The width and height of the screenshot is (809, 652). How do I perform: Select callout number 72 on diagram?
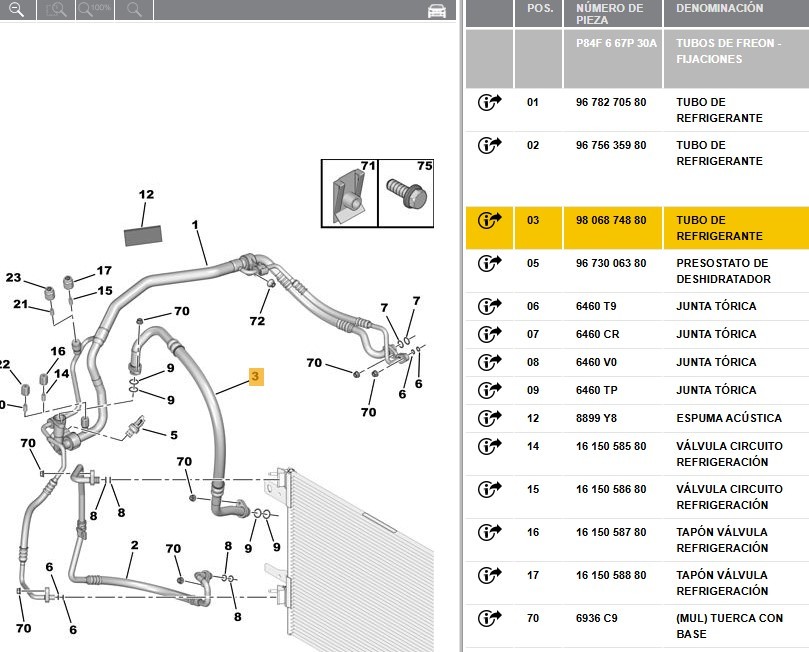257,321
